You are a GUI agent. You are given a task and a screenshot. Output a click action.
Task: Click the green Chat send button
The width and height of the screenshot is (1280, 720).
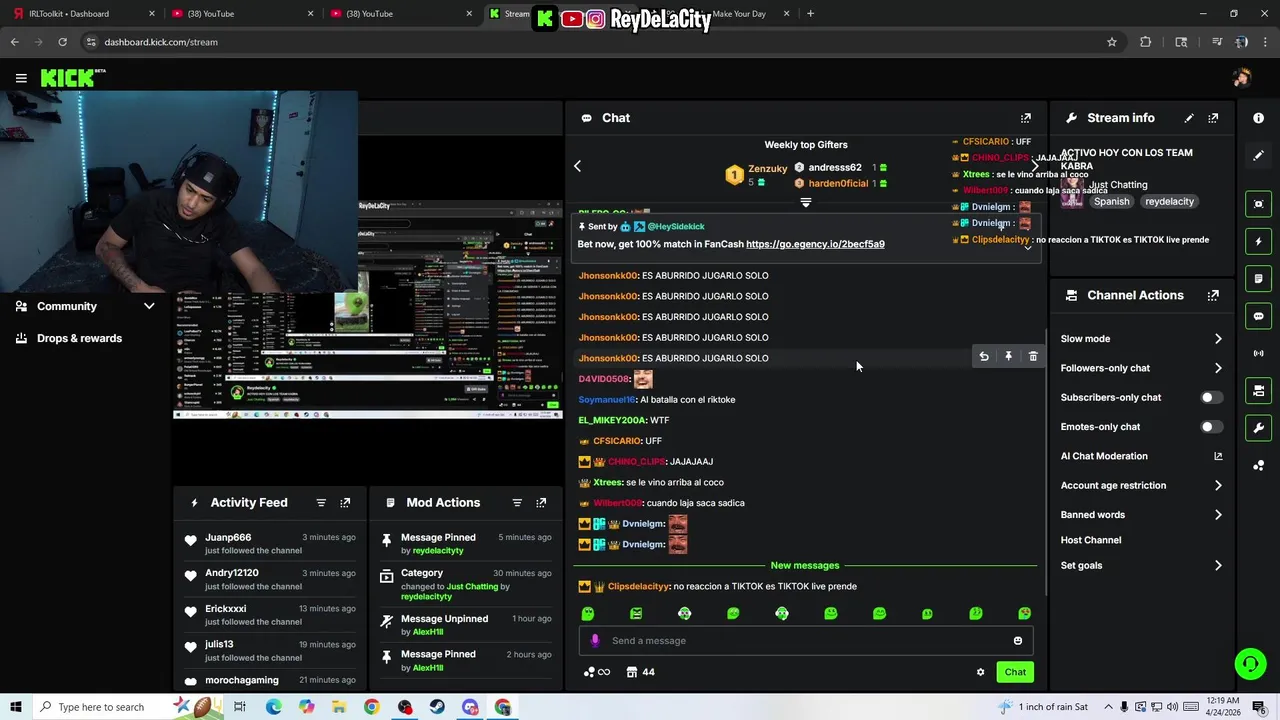1015,672
